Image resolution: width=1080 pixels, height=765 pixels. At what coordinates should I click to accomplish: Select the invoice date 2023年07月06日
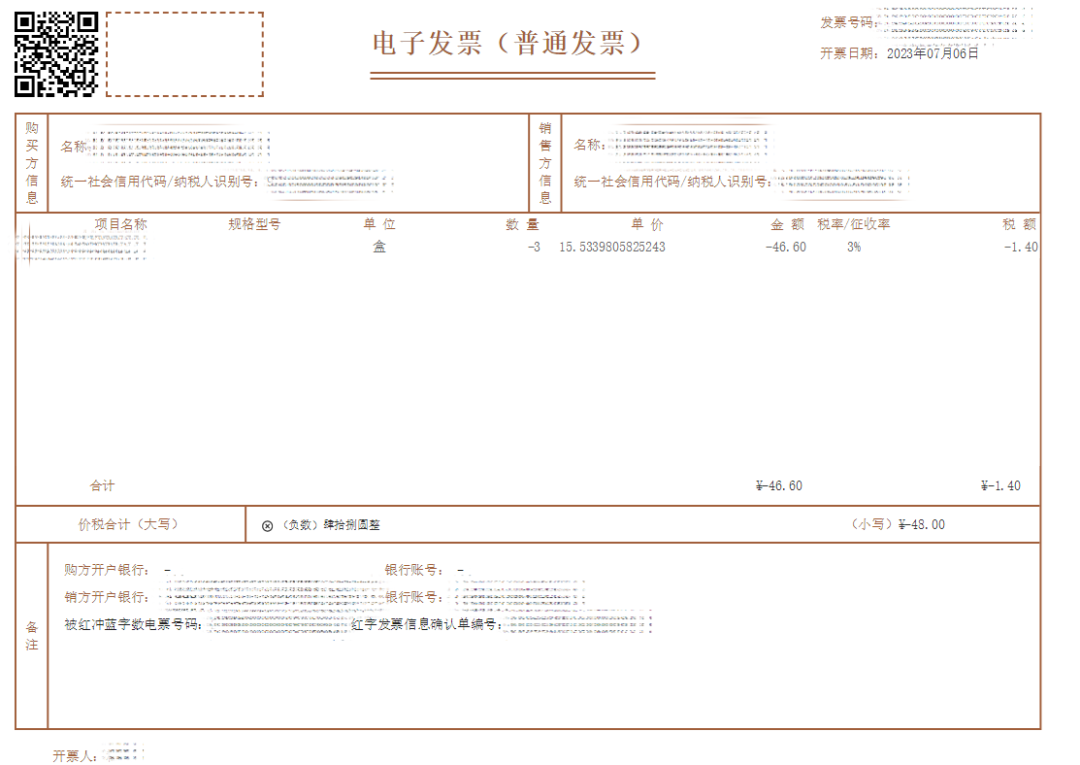933,54
